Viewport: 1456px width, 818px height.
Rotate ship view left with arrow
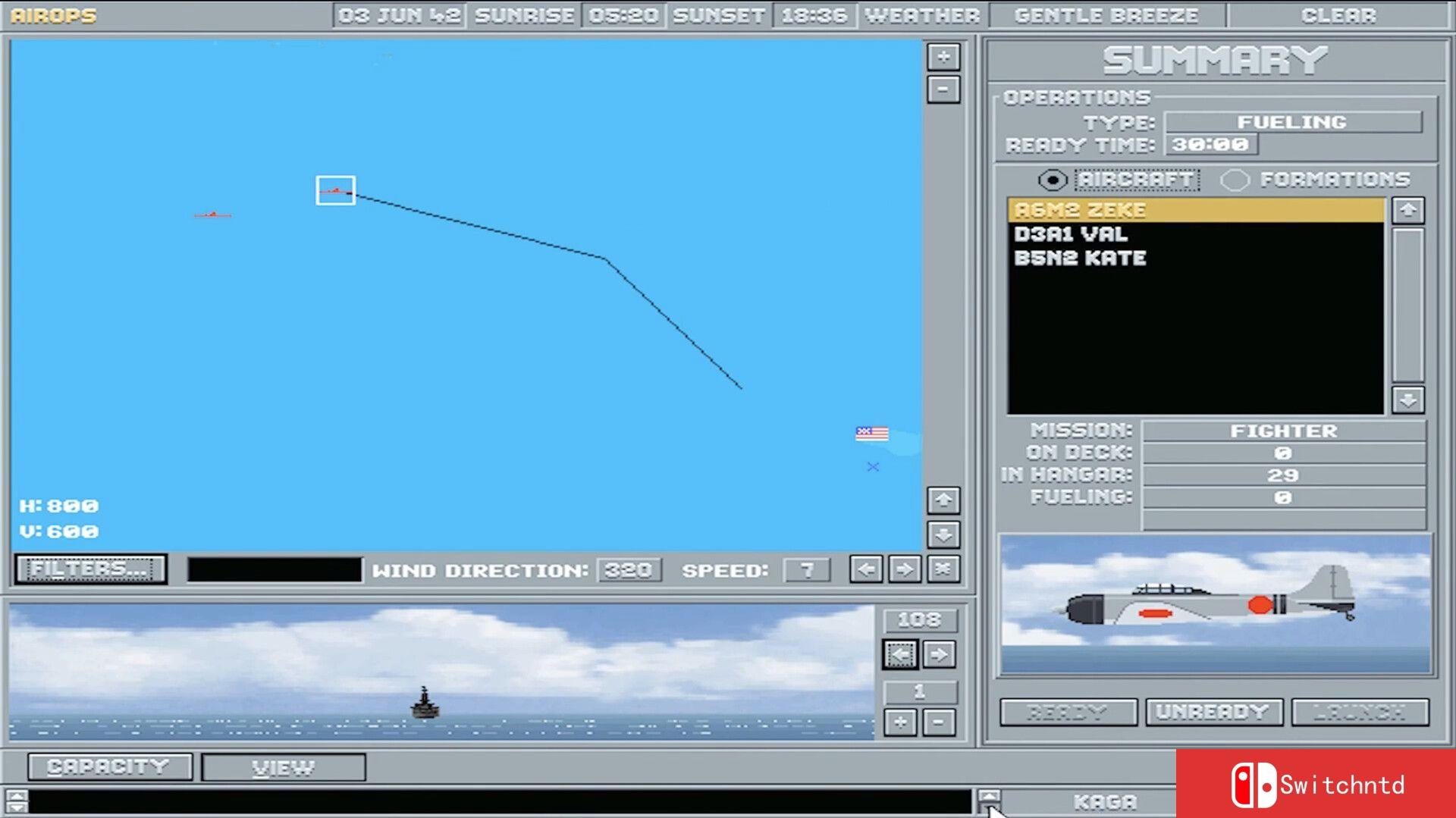point(900,654)
